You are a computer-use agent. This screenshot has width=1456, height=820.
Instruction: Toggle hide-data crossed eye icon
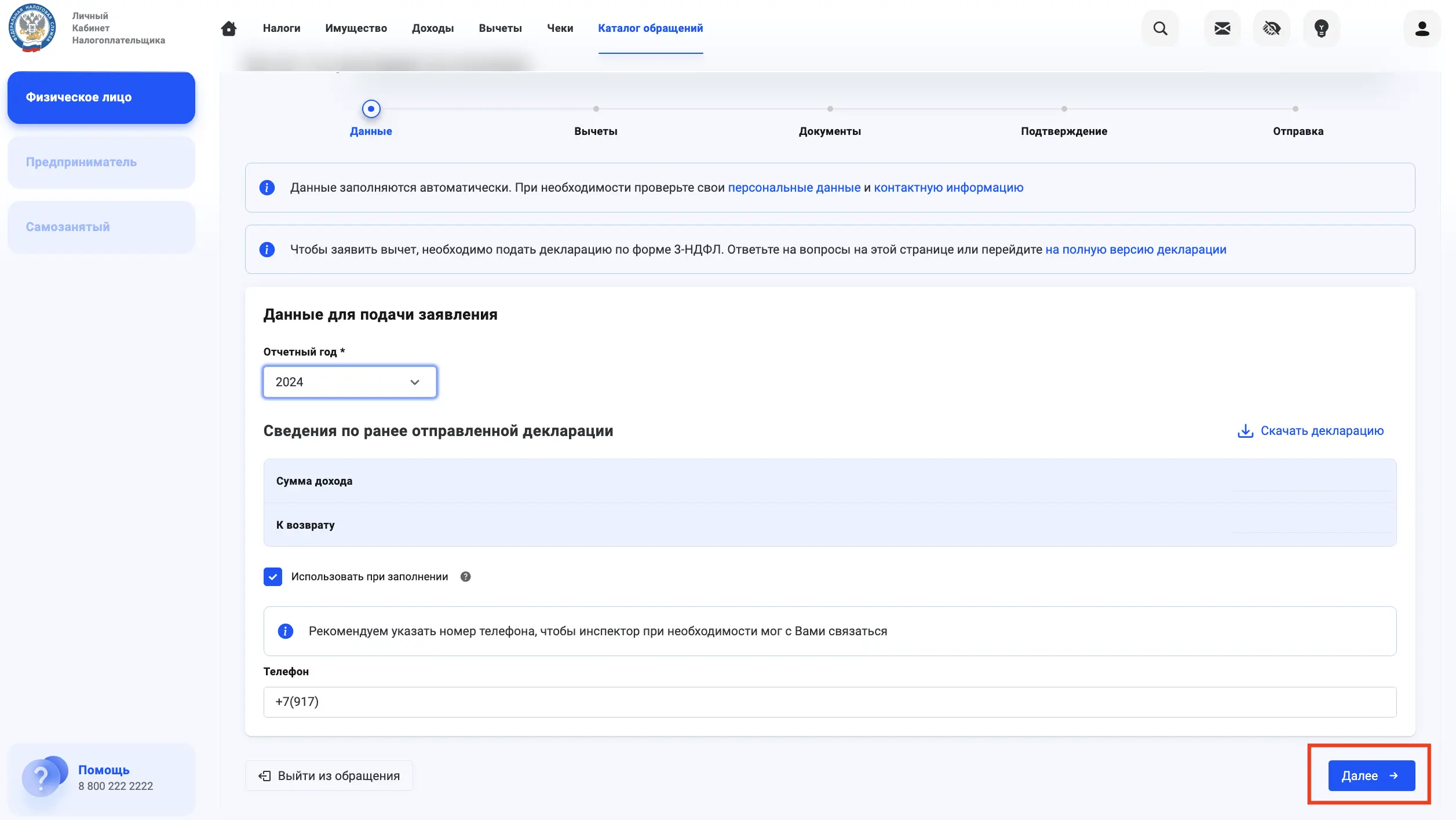[x=1271, y=28]
